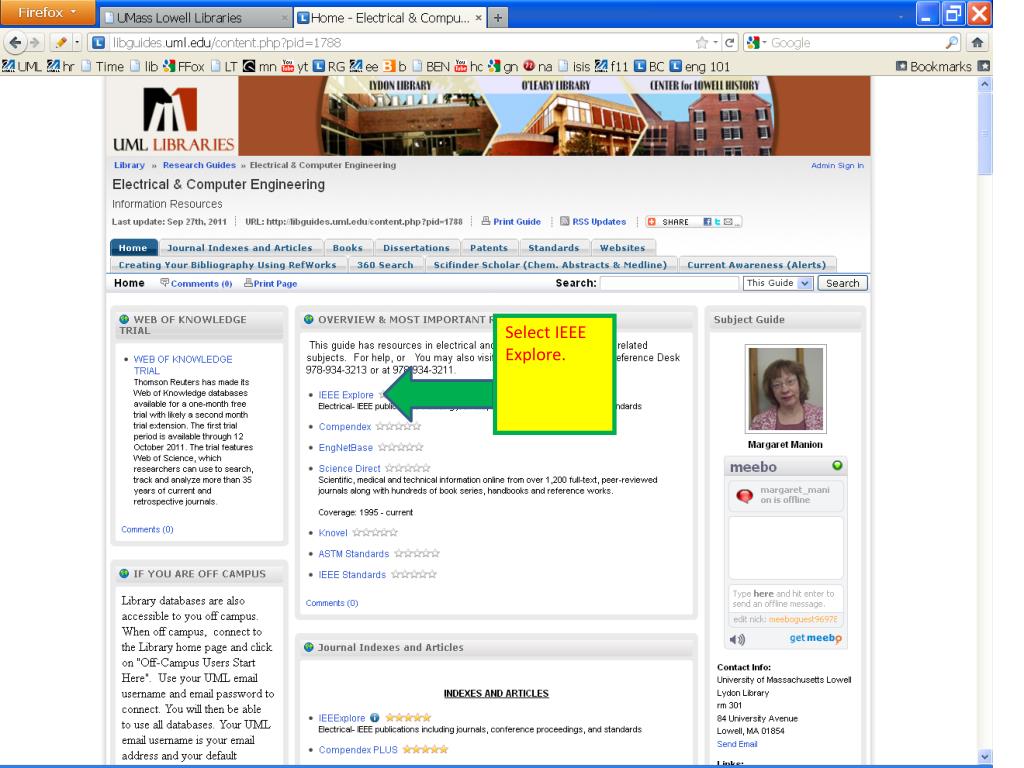Open the Time bookmark

[103, 67]
